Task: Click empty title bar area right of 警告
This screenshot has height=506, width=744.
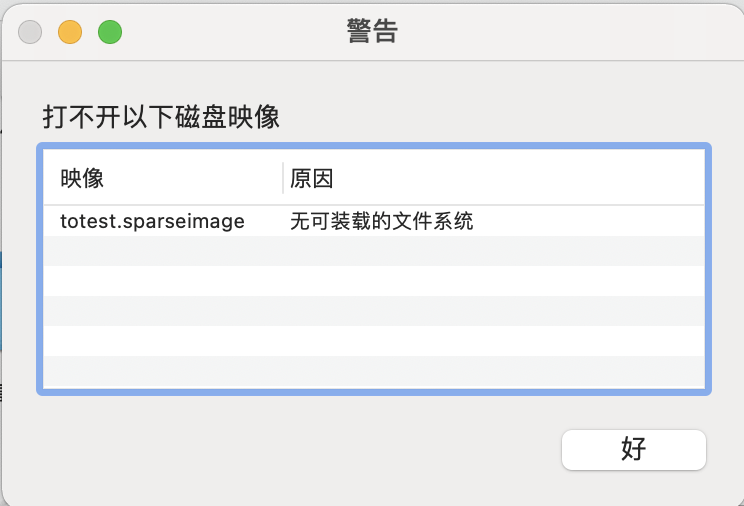Action: coord(560,32)
